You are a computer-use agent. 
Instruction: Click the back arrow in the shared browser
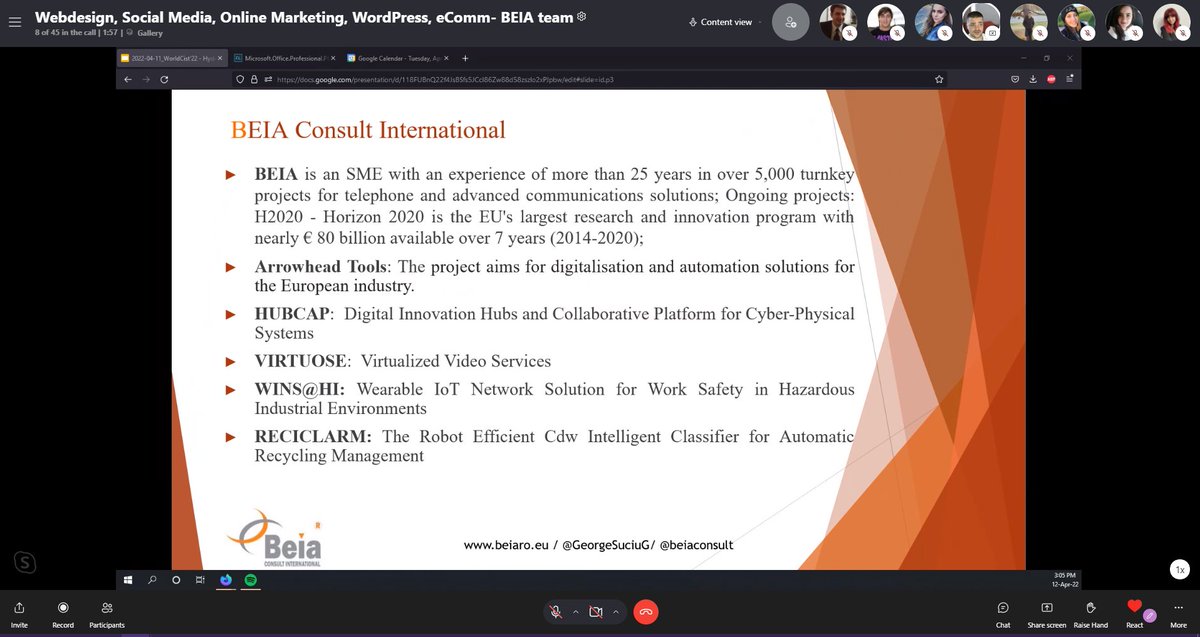(x=127, y=79)
